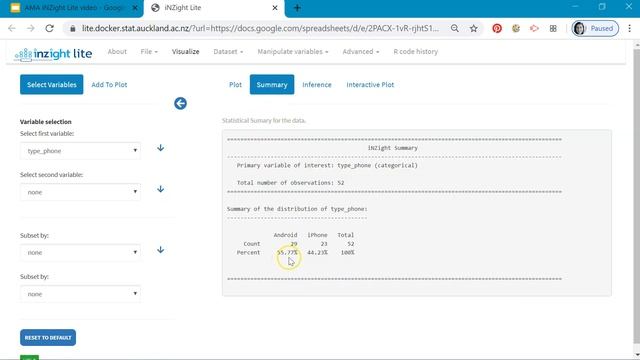Switch to the Inference tab

click(x=317, y=84)
